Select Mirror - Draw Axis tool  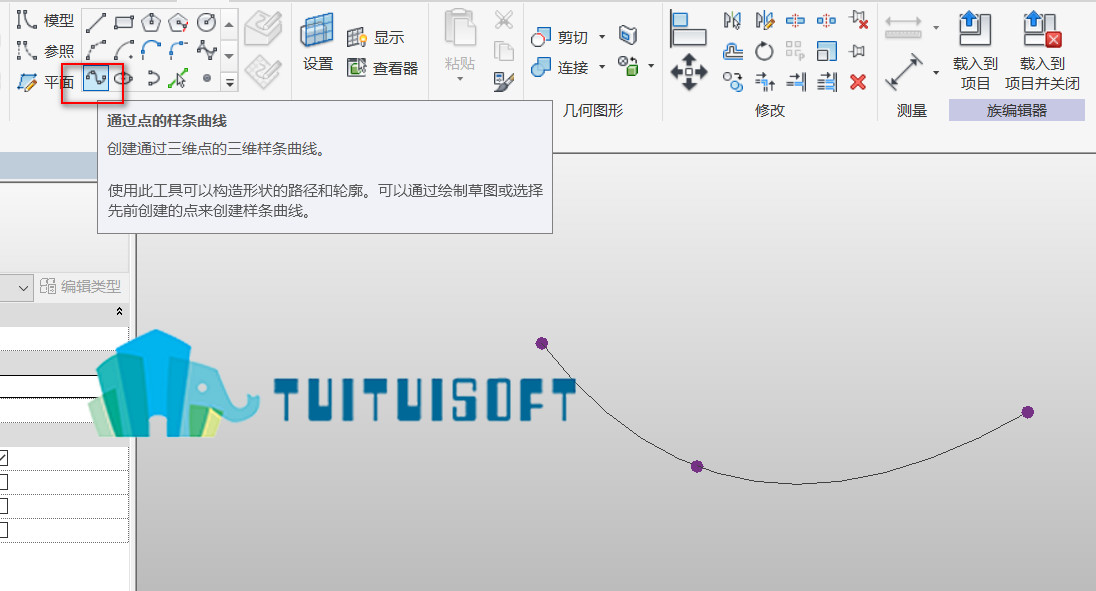click(x=764, y=20)
